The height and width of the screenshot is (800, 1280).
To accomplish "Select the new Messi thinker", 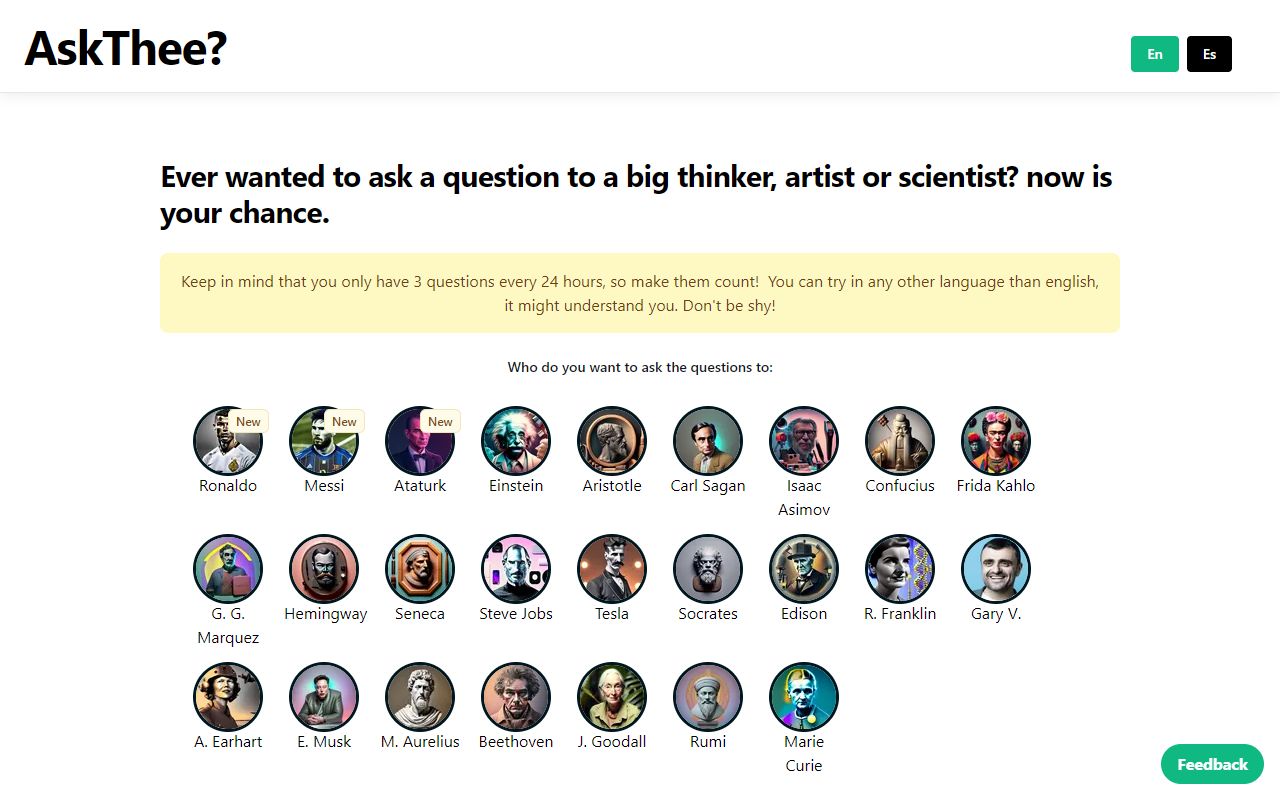I will [323, 440].
